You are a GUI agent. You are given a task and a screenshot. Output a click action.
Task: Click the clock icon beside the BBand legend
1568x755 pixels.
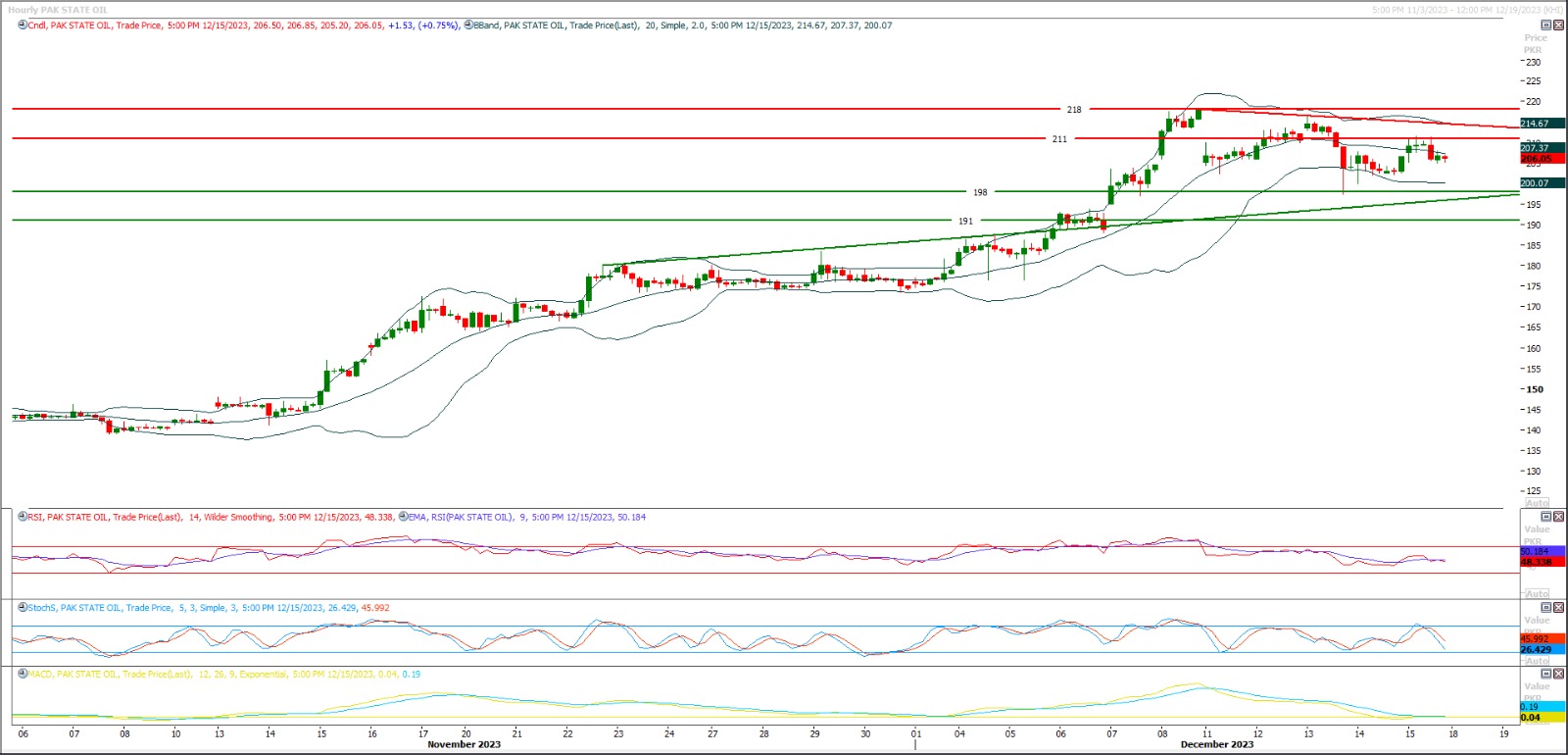tap(468, 25)
